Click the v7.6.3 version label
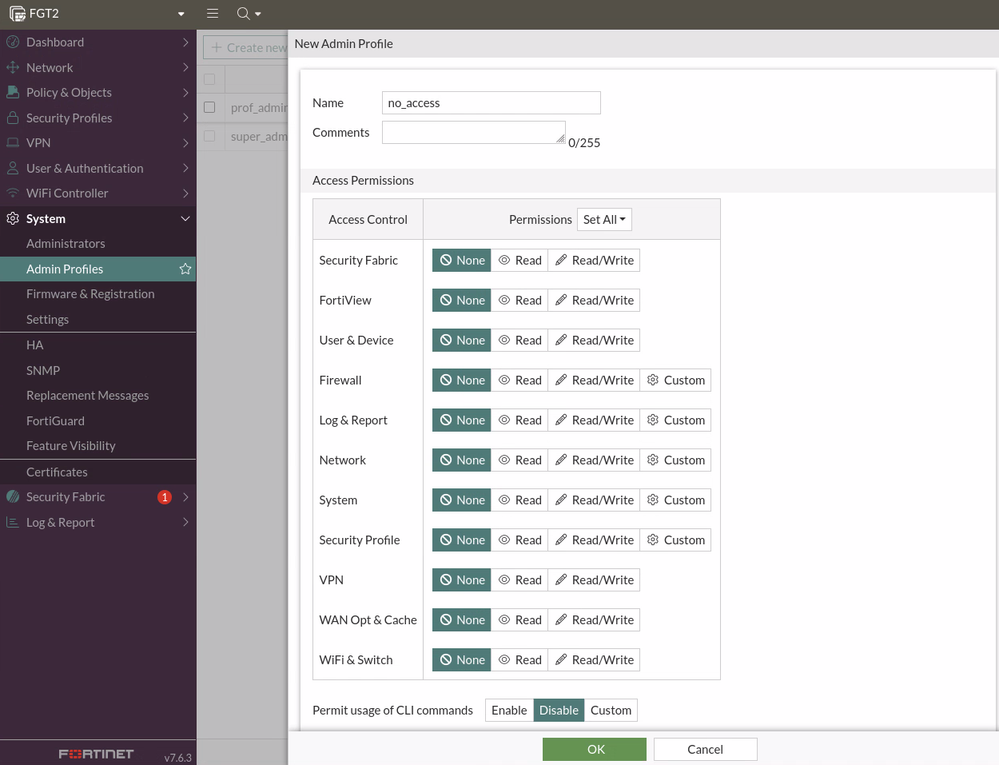Viewport: 999px width, 765px height. [178, 757]
